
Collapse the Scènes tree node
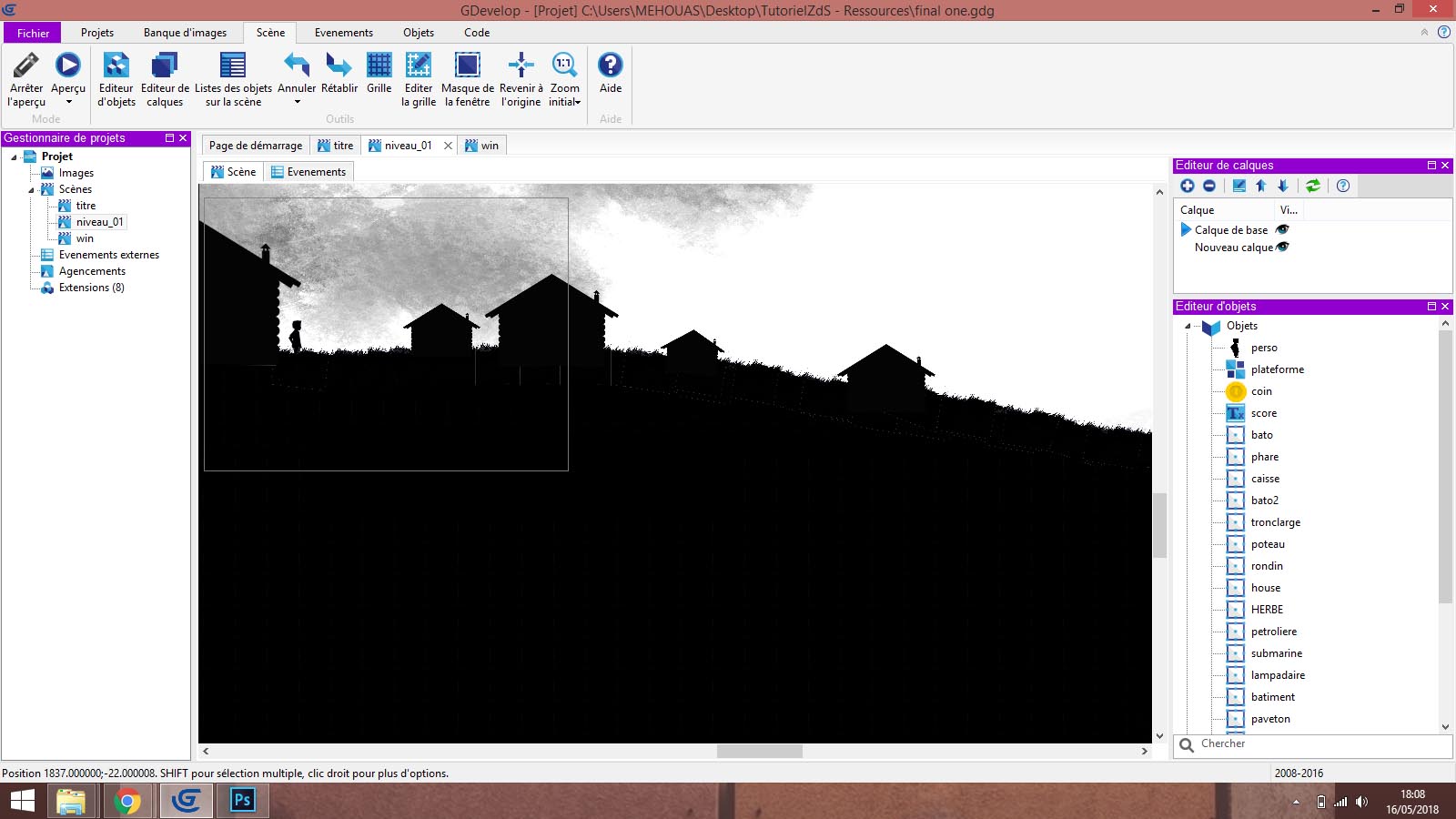[x=31, y=190]
